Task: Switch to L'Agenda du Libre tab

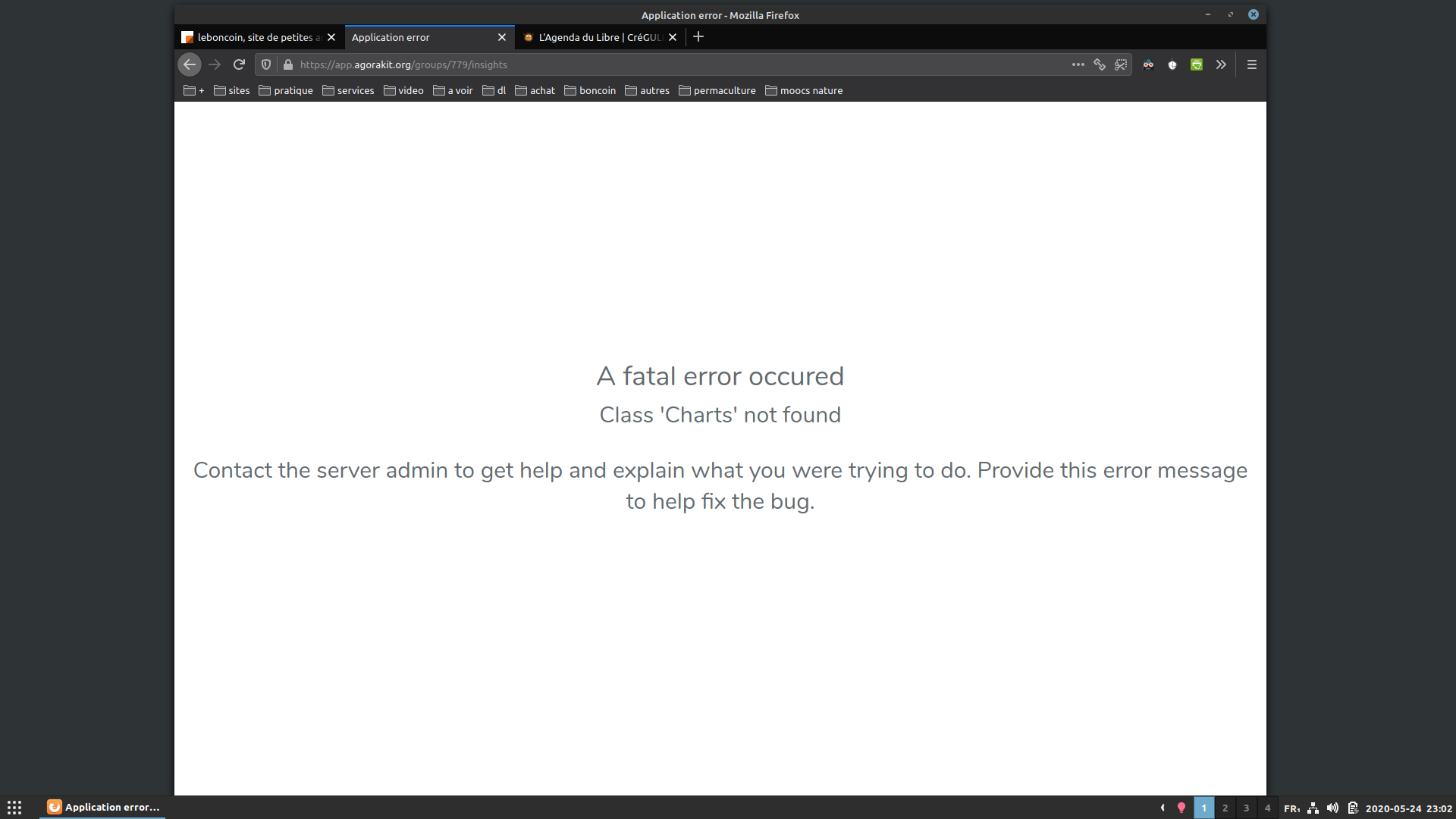Action: pyautogui.click(x=595, y=37)
